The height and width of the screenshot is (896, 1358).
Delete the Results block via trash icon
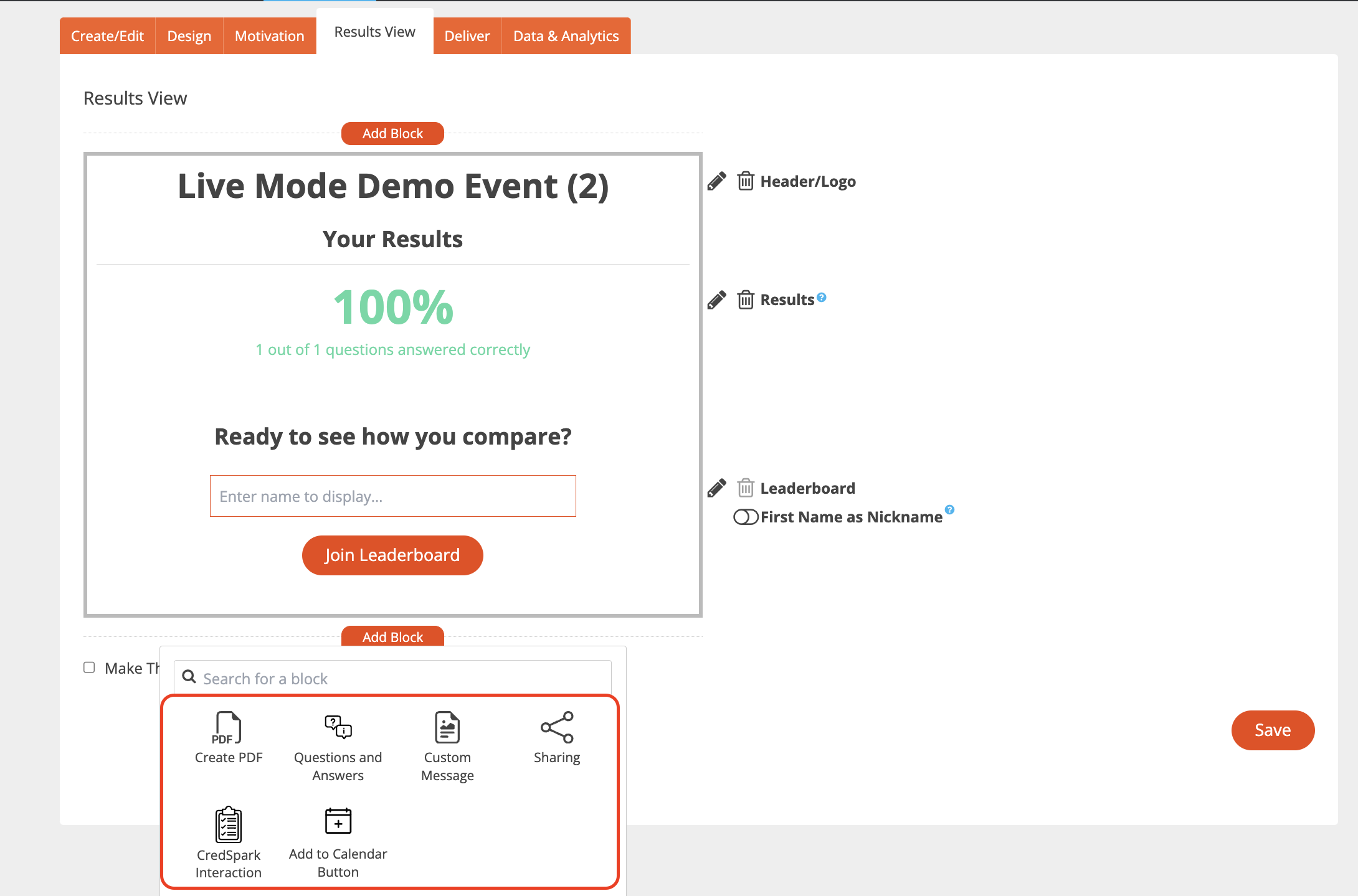[x=746, y=299]
